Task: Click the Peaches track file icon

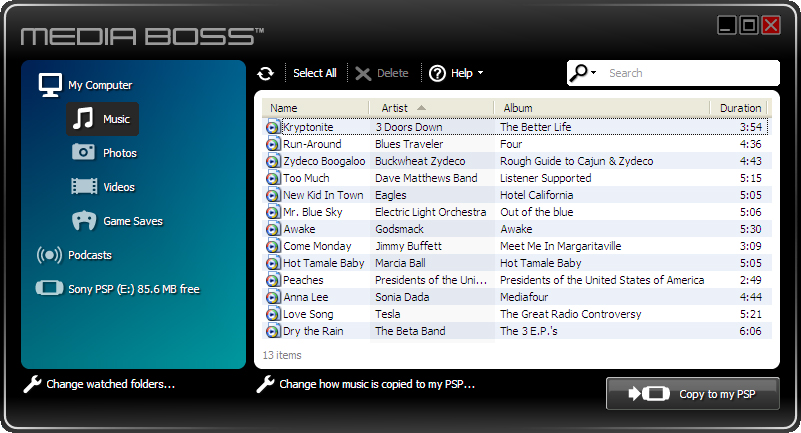Action: 273,280
